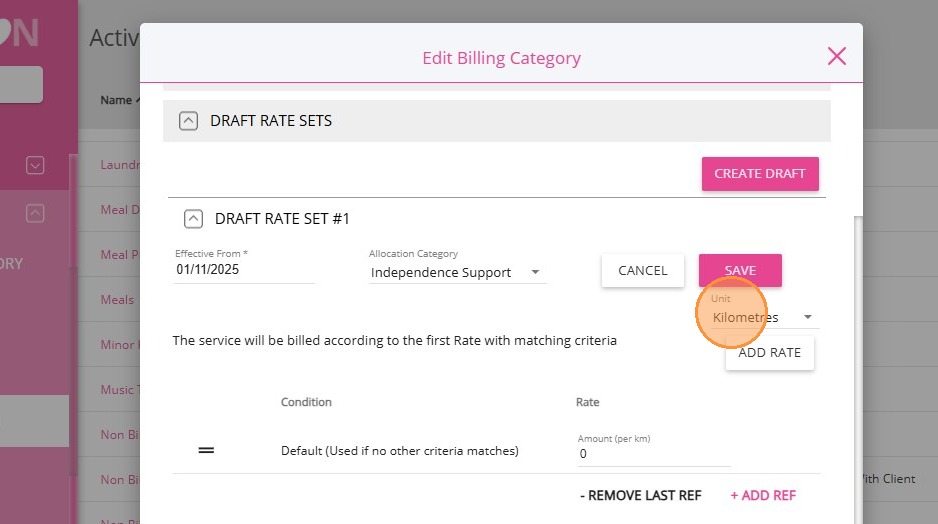Expand sidebar section with down chevron
The height and width of the screenshot is (524, 938).
pos(35,165)
